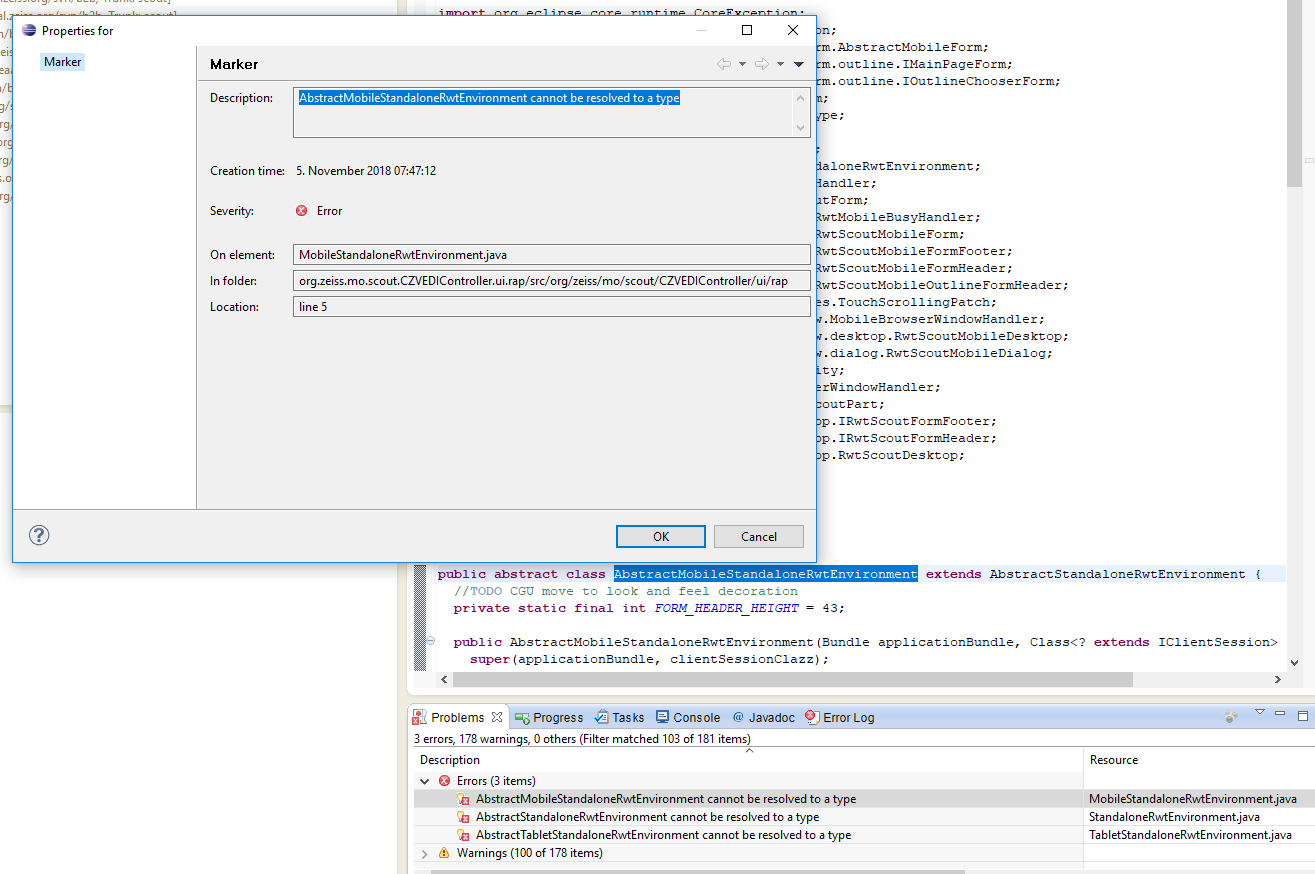
Task: Open the Problems view menu triangle
Action: tap(1260, 713)
